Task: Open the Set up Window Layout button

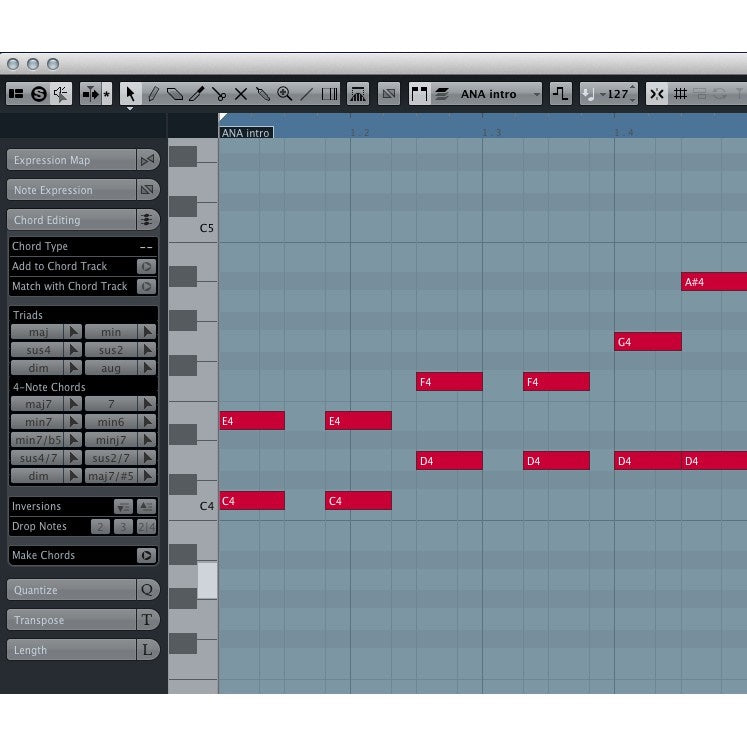Action: (x=16, y=94)
